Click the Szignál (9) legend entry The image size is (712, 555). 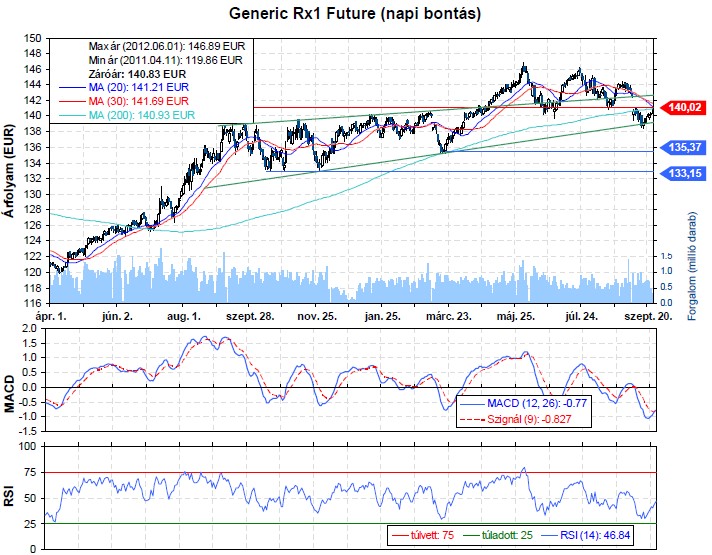pyautogui.click(x=540, y=419)
